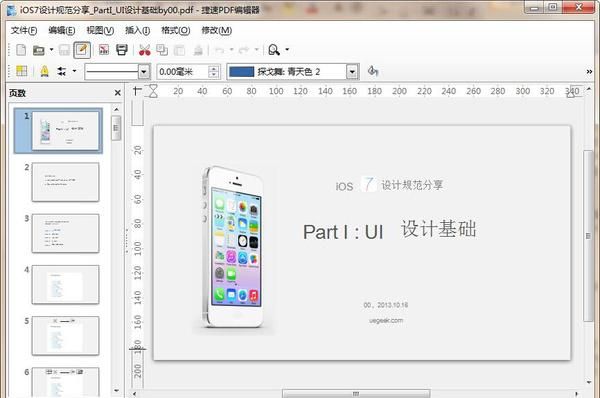Click the redo arrow icon
The width and height of the screenshot is (600, 398).
click(x=244, y=50)
